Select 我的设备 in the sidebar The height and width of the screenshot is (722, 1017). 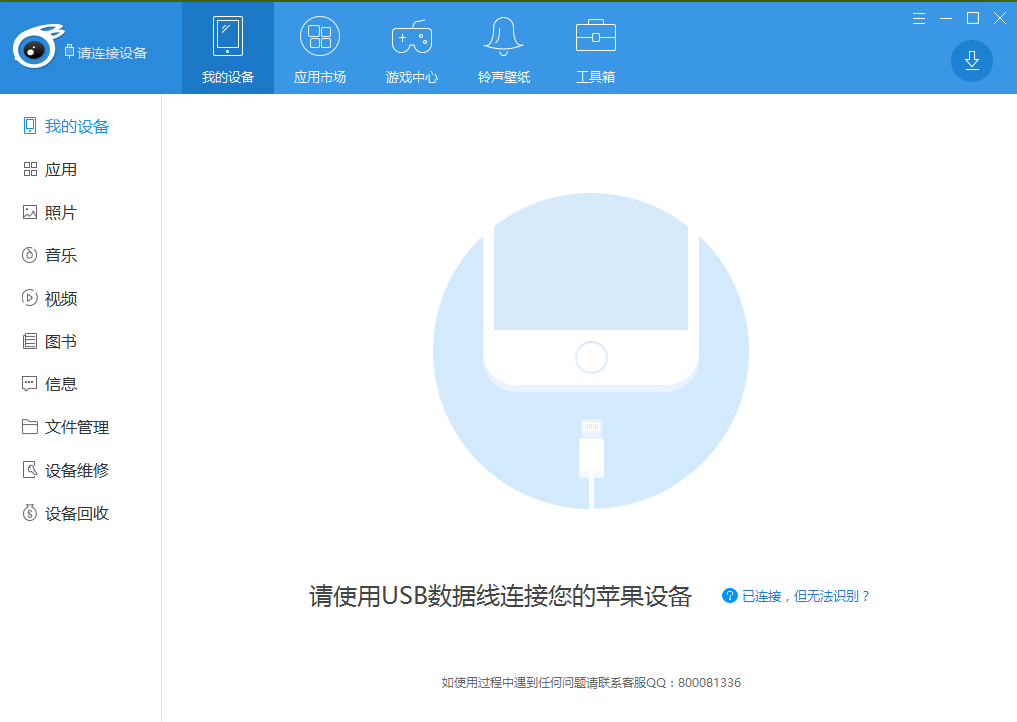pyautogui.click(x=66, y=126)
